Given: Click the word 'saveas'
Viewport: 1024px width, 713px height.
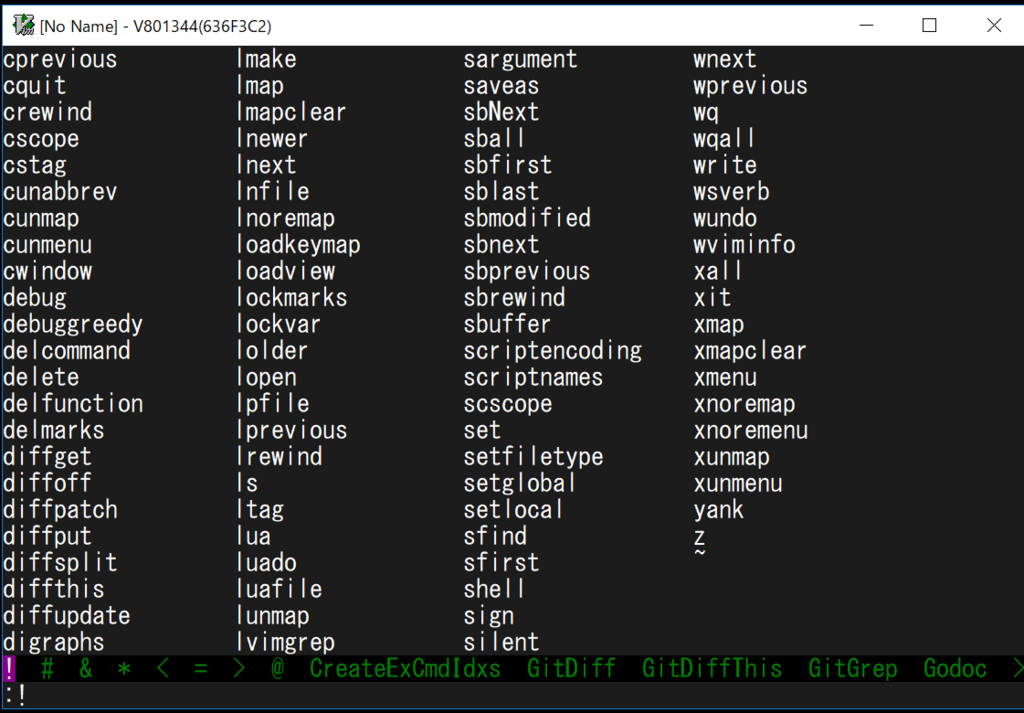Looking at the screenshot, I should [x=502, y=86].
